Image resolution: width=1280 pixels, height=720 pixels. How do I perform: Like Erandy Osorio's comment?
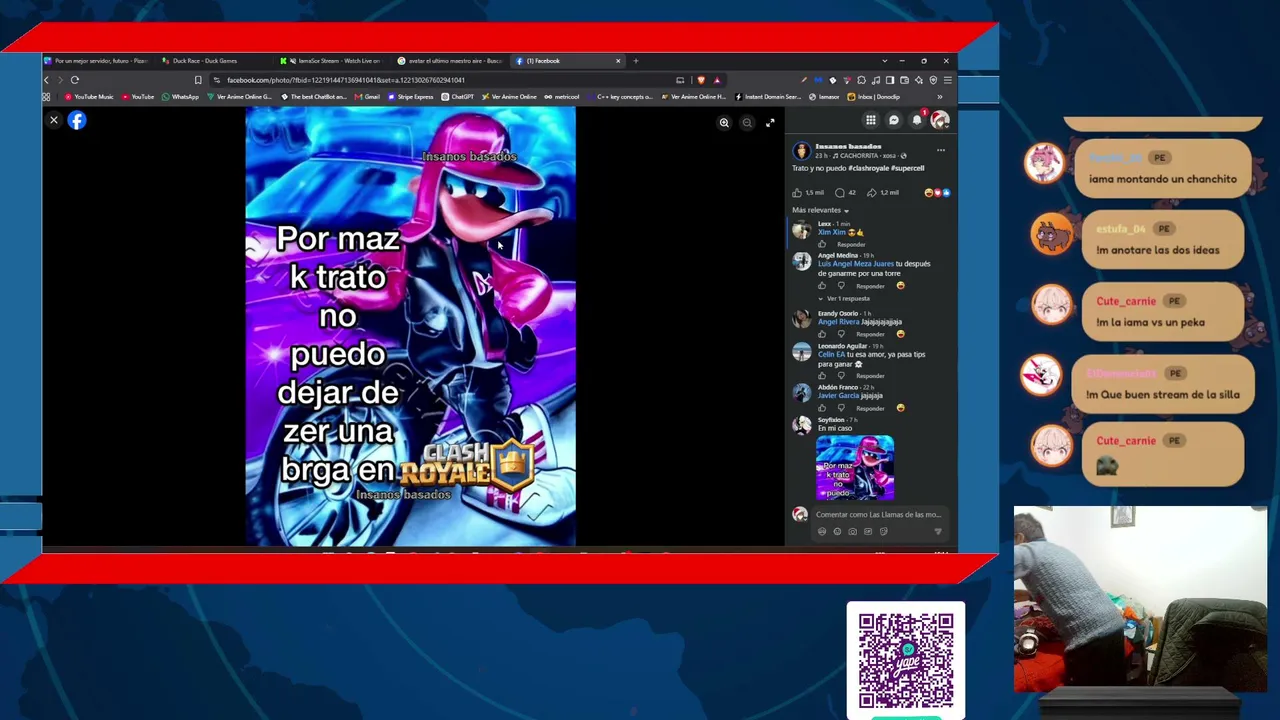click(822, 334)
